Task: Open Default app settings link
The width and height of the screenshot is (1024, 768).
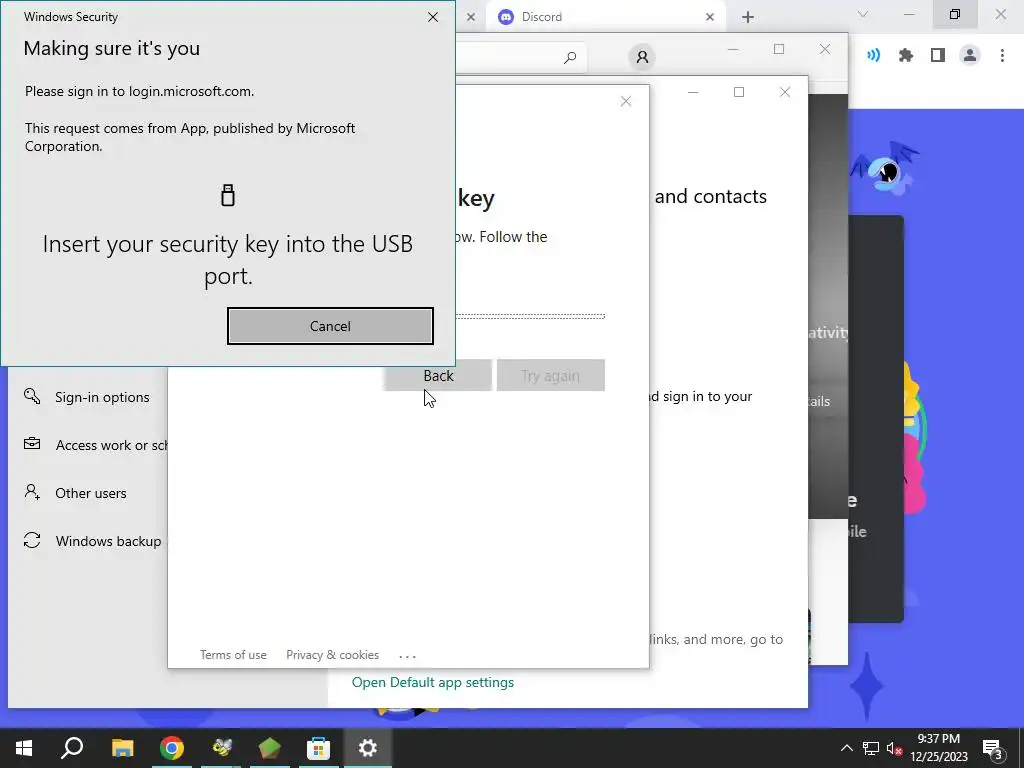Action: 432,682
